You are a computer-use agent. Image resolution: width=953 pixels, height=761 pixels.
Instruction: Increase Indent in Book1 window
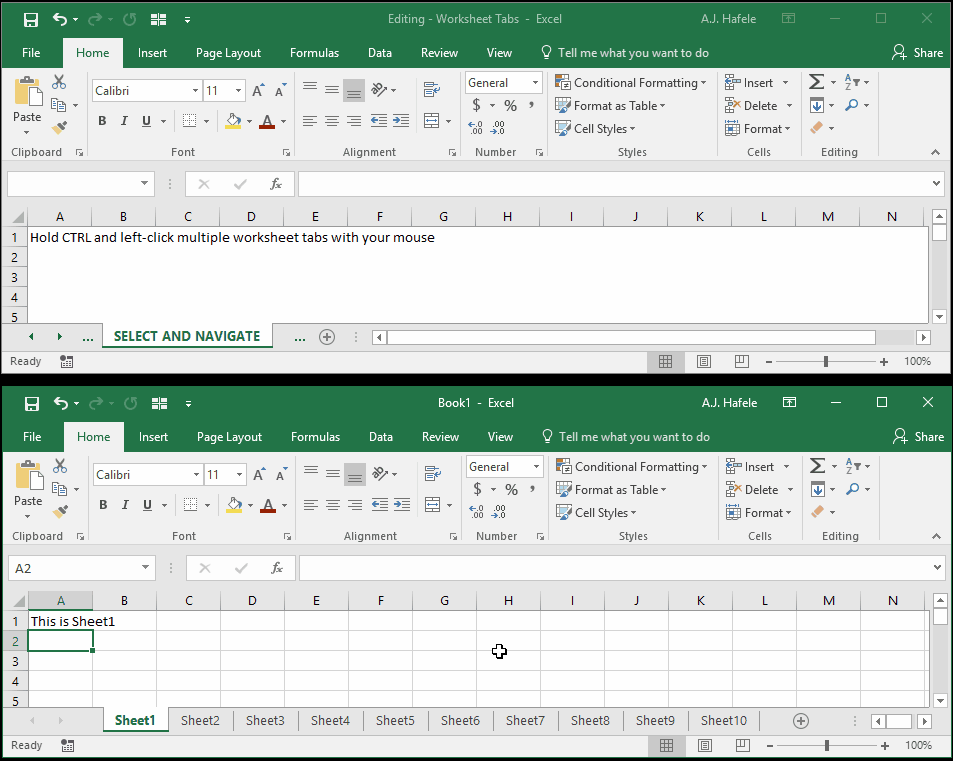point(402,504)
